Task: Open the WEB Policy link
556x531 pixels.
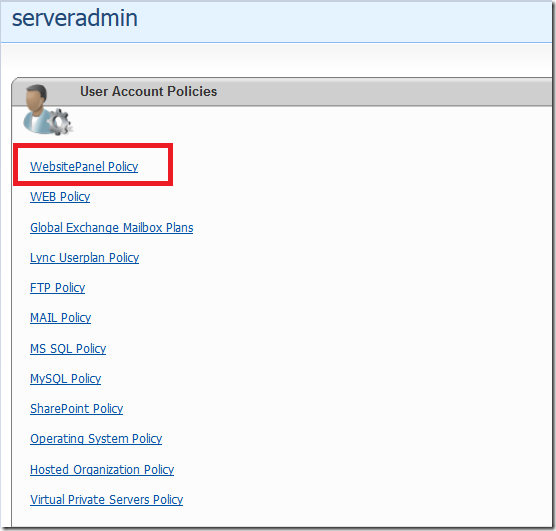Action: 60,197
